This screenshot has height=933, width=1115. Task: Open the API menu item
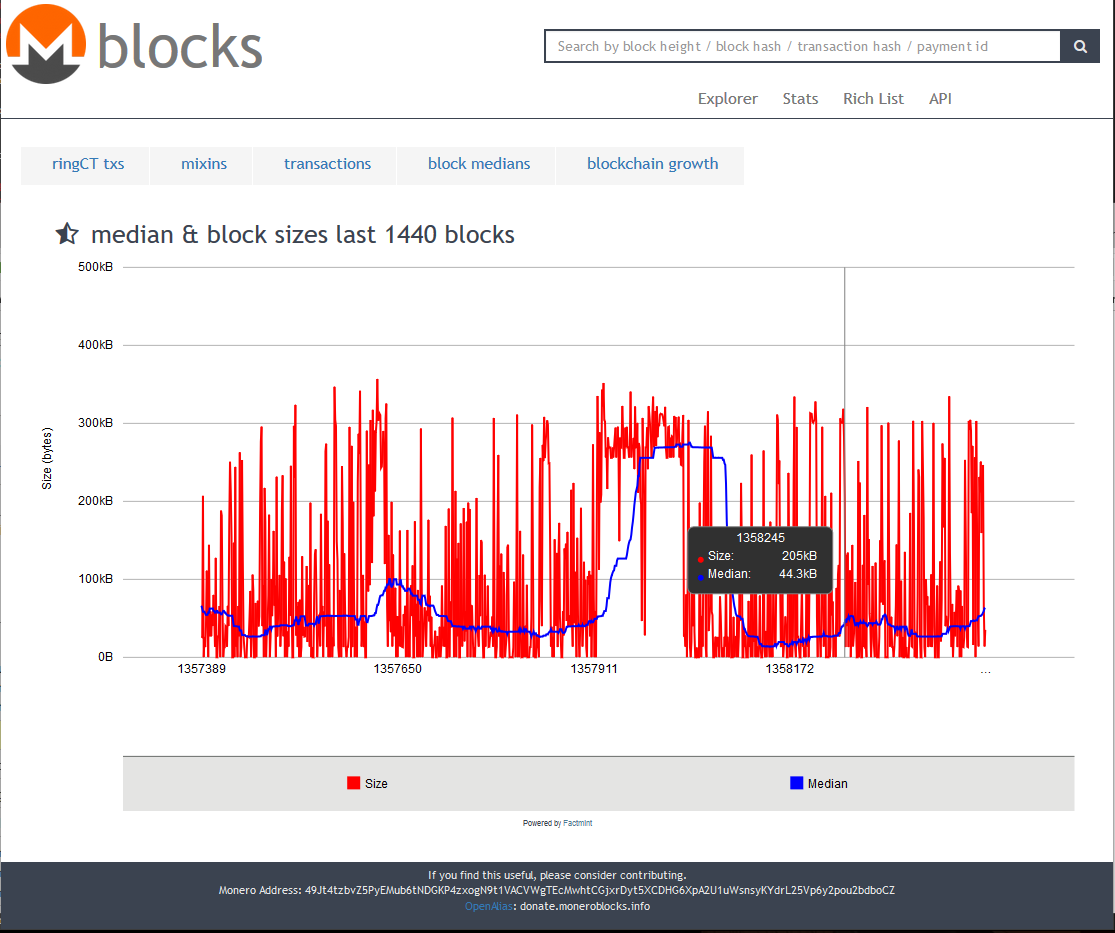click(940, 99)
